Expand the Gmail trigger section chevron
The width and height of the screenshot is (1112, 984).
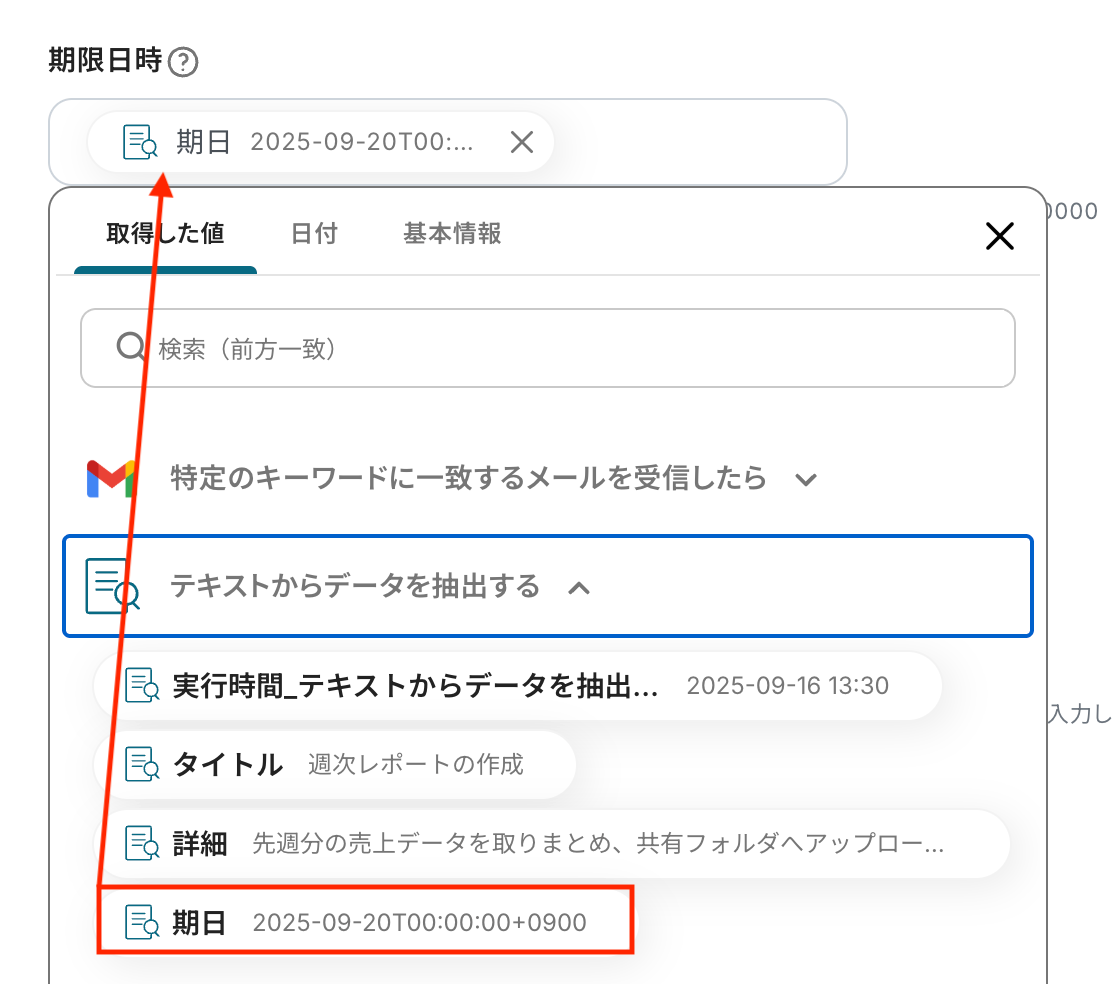[806, 480]
